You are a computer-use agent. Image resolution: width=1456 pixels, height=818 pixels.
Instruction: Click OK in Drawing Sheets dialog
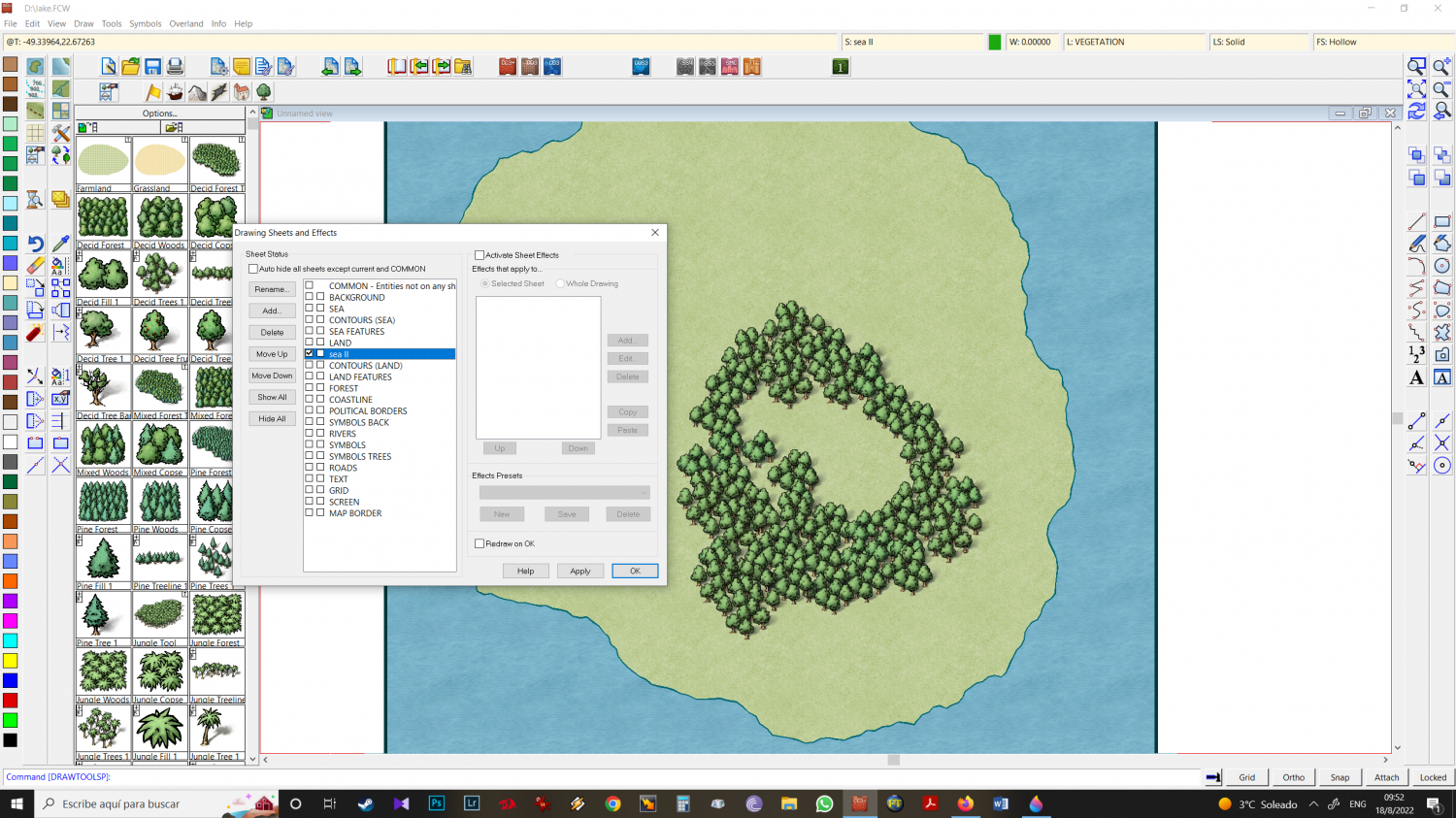pos(635,571)
